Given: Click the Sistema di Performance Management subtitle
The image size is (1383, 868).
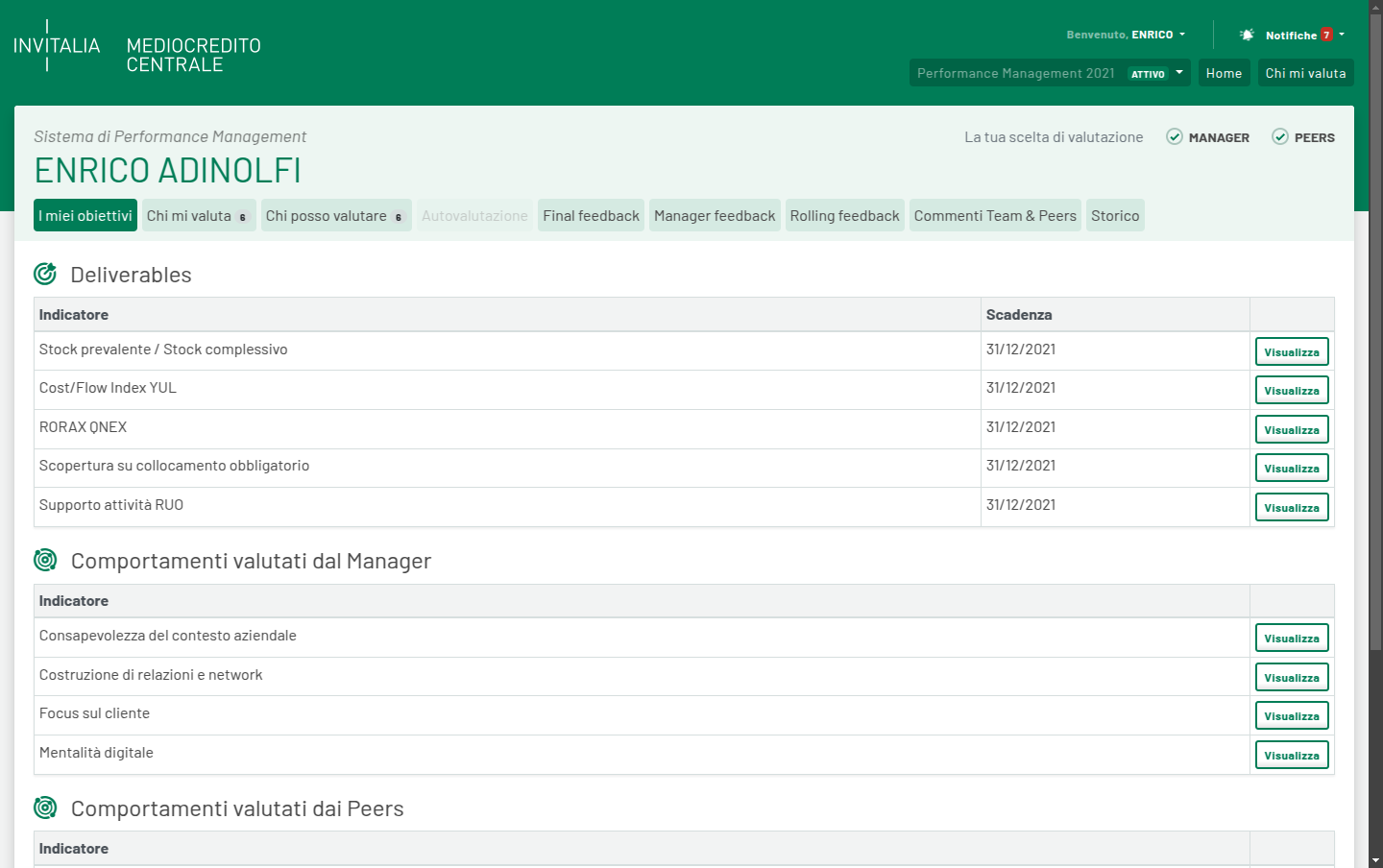Looking at the screenshot, I should 170,136.
